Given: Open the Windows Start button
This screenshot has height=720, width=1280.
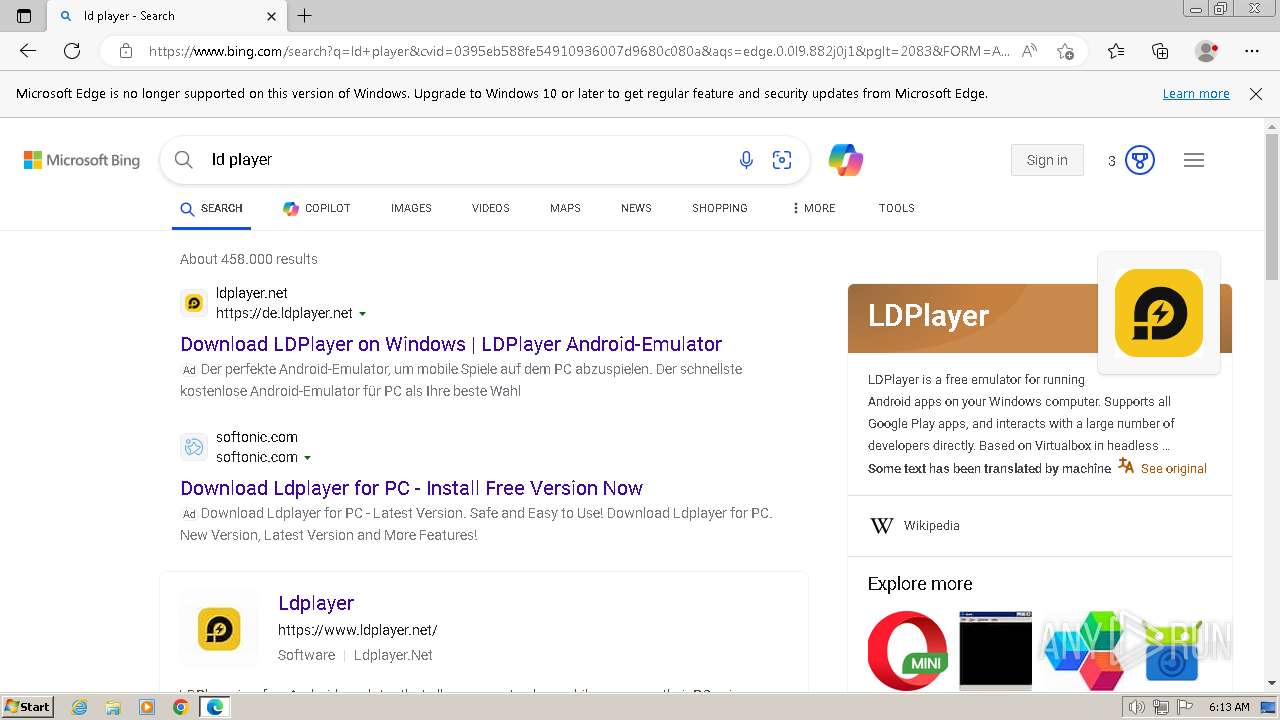Looking at the screenshot, I should (x=28, y=707).
